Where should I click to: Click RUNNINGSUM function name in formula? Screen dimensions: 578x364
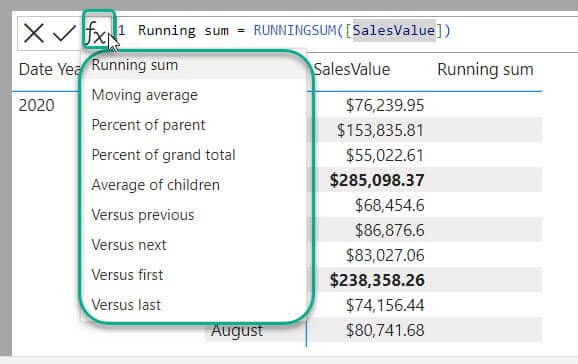295,30
